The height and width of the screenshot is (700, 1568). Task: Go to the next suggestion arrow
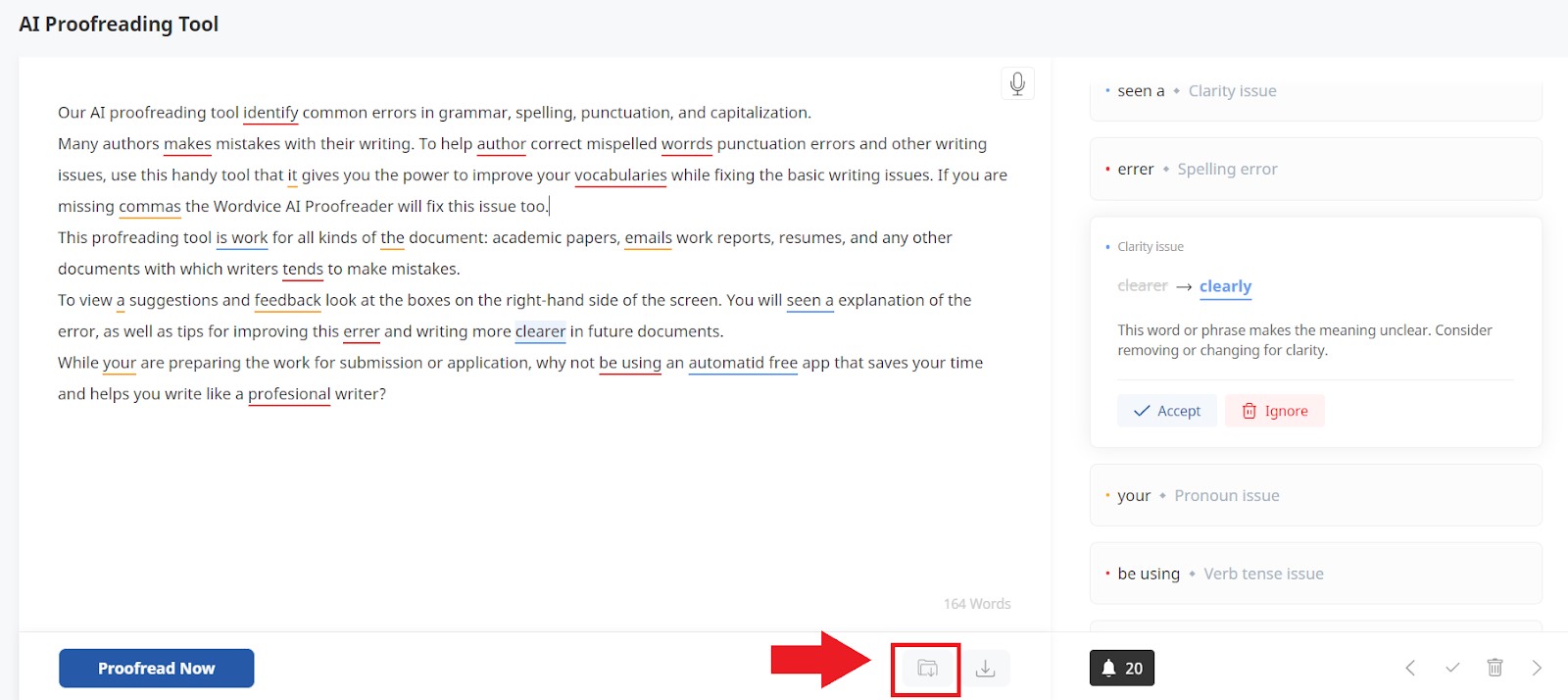pos(1537,668)
